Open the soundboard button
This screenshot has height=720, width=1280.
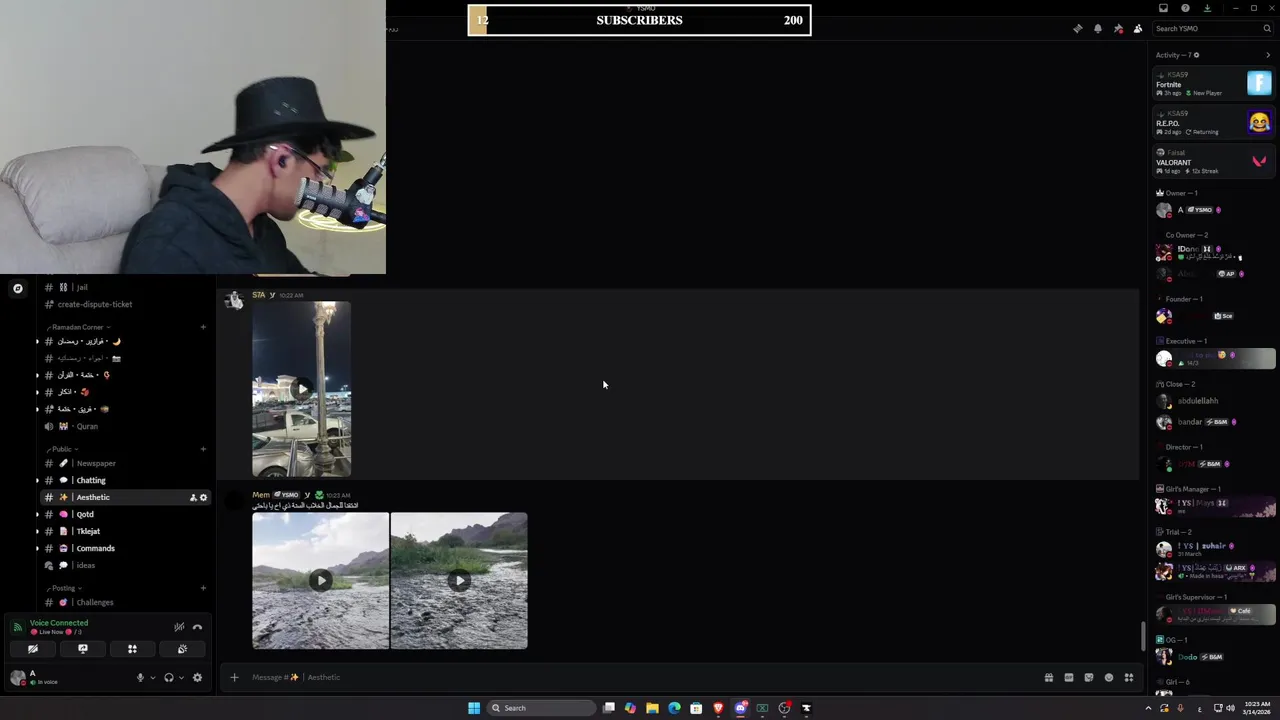pyautogui.click(x=182, y=649)
